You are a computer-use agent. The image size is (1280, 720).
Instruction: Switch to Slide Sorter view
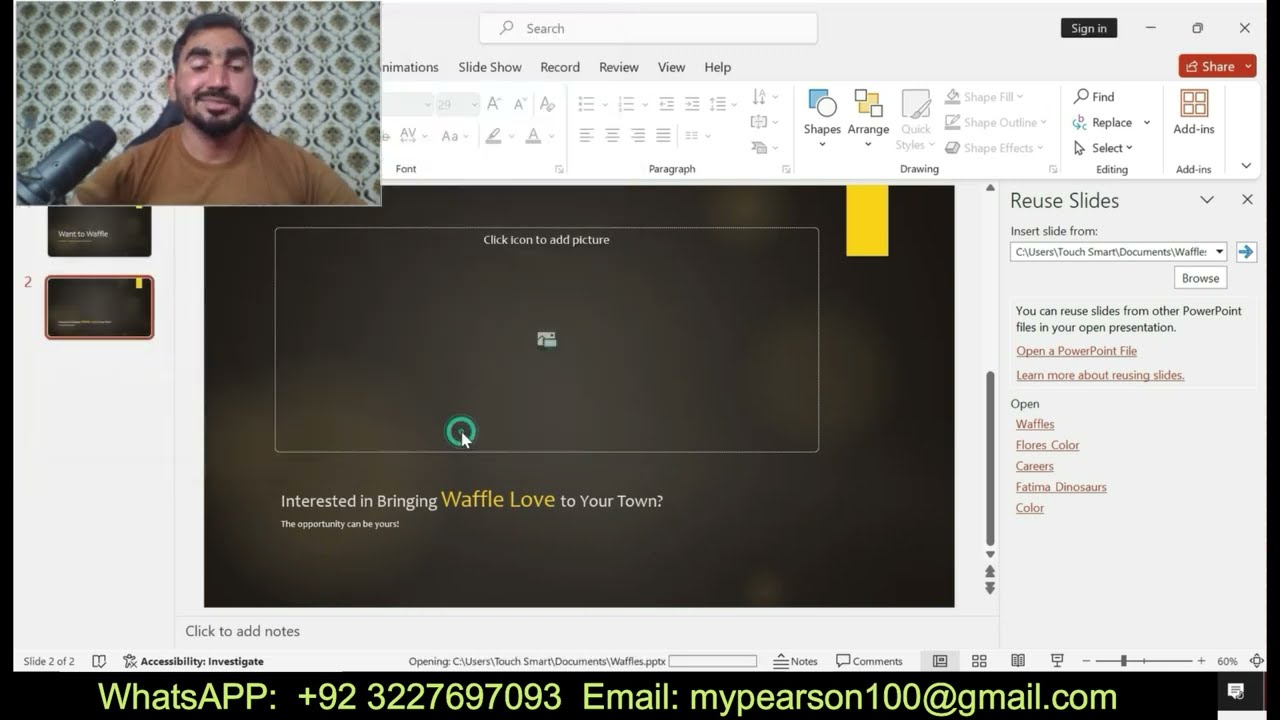[x=979, y=661]
